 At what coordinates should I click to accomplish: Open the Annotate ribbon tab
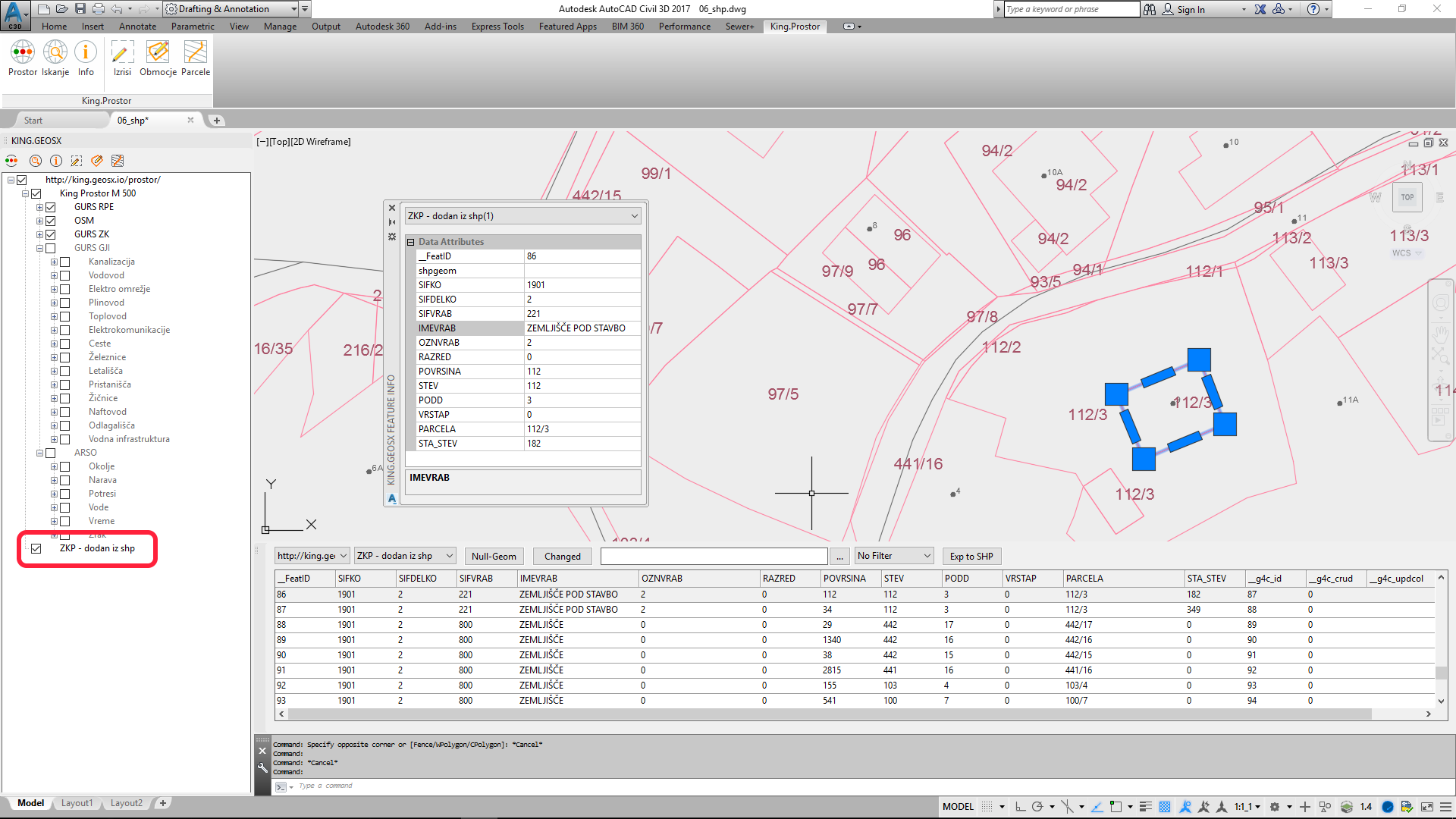point(137,27)
